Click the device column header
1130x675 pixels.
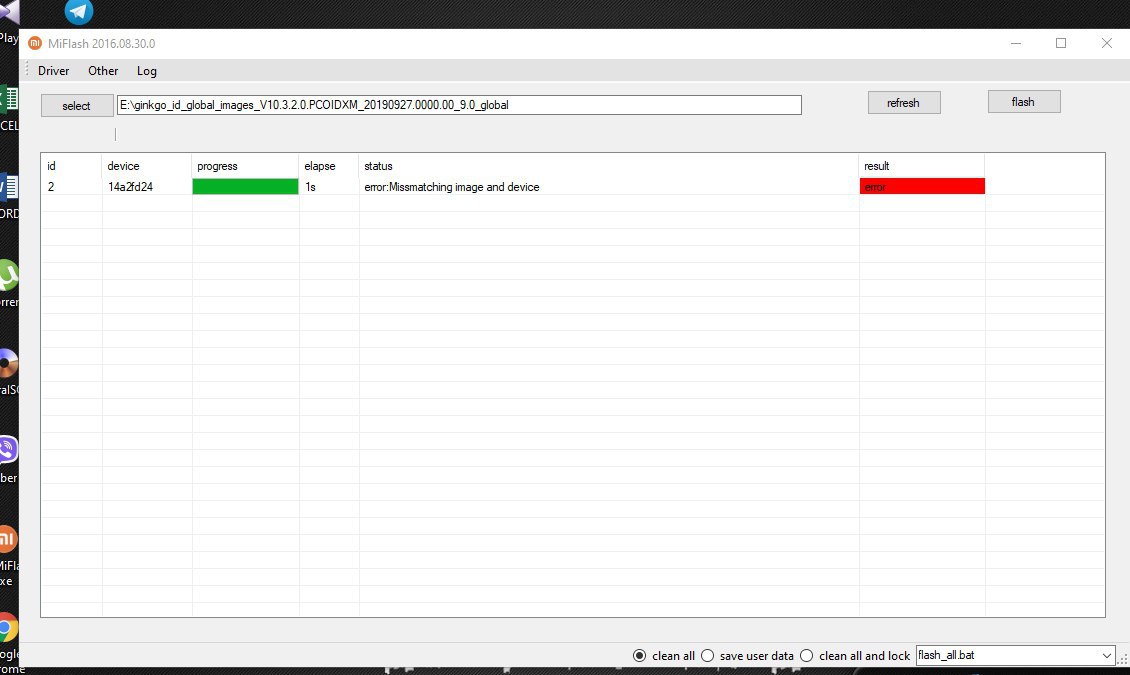[x=146, y=166]
